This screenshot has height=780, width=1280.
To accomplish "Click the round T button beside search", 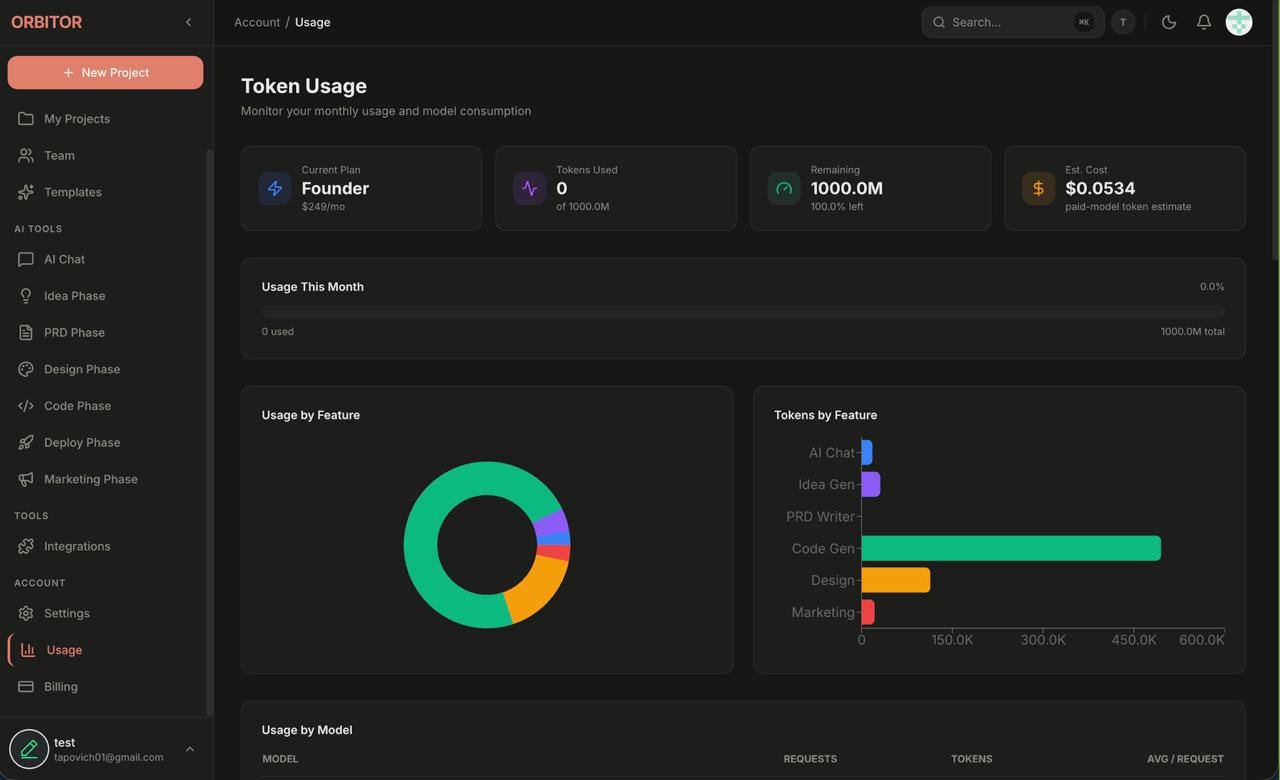I will pyautogui.click(x=1123, y=22).
